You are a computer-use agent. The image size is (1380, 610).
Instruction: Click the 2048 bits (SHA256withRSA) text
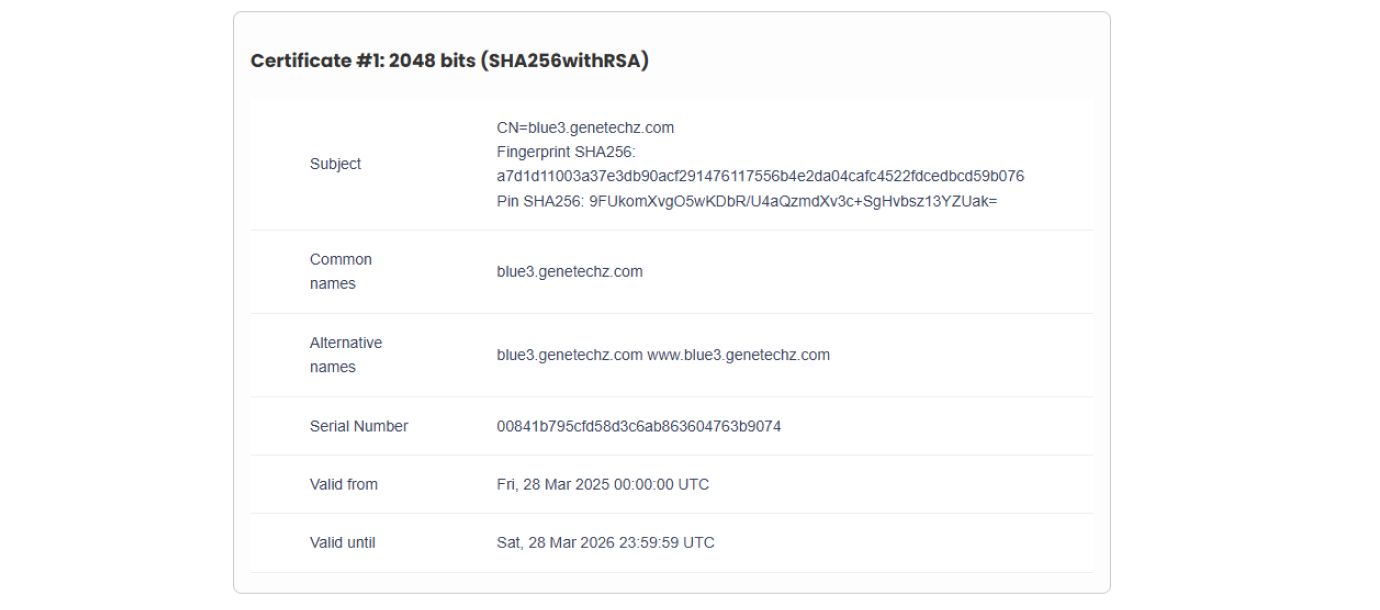[x=519, y=61]
